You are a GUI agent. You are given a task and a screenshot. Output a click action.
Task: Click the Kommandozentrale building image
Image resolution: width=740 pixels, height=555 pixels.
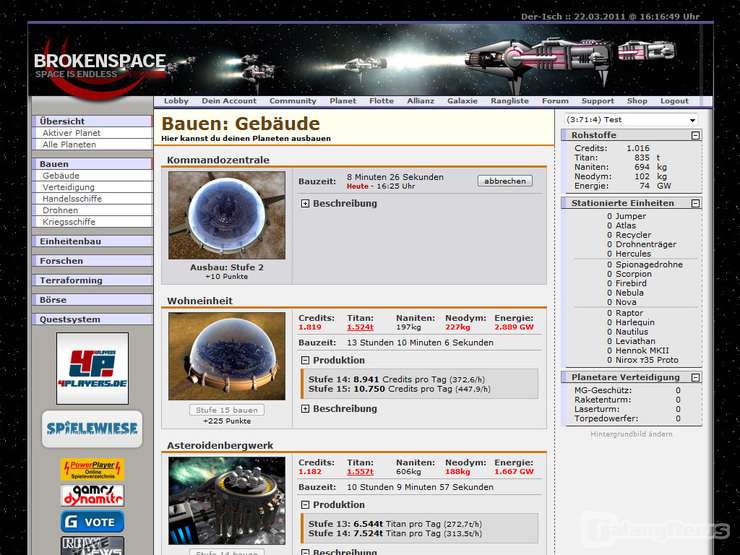(x=227, y=215)
